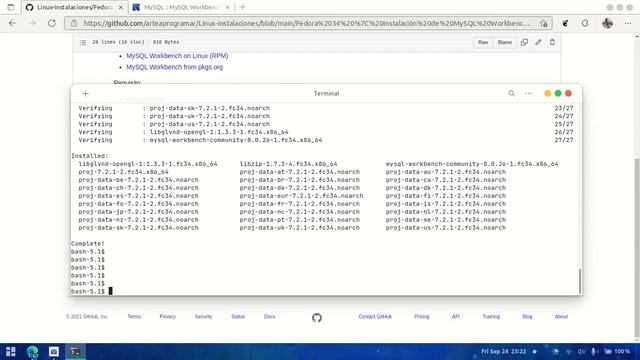Image resolution: width=640 pixels, height=360 pixels.
Task: Minimize the Terminal with the yellow button
Action: [x=548, y=93]
